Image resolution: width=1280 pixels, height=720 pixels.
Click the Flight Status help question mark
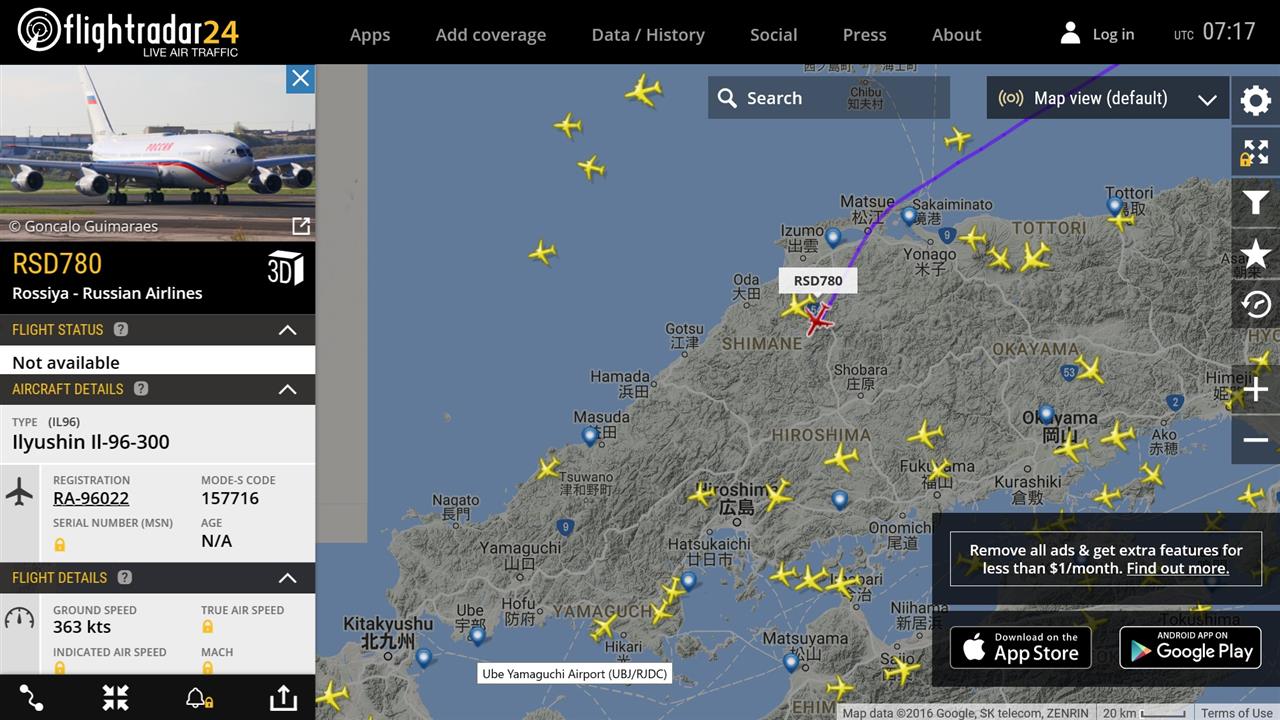[x=121, y=329]
